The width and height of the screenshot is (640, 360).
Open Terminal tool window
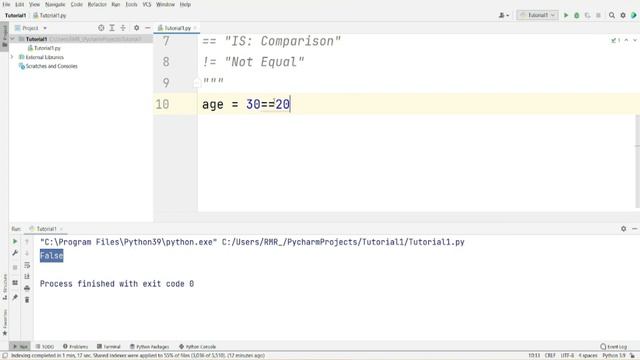click(x=109, y=347)
